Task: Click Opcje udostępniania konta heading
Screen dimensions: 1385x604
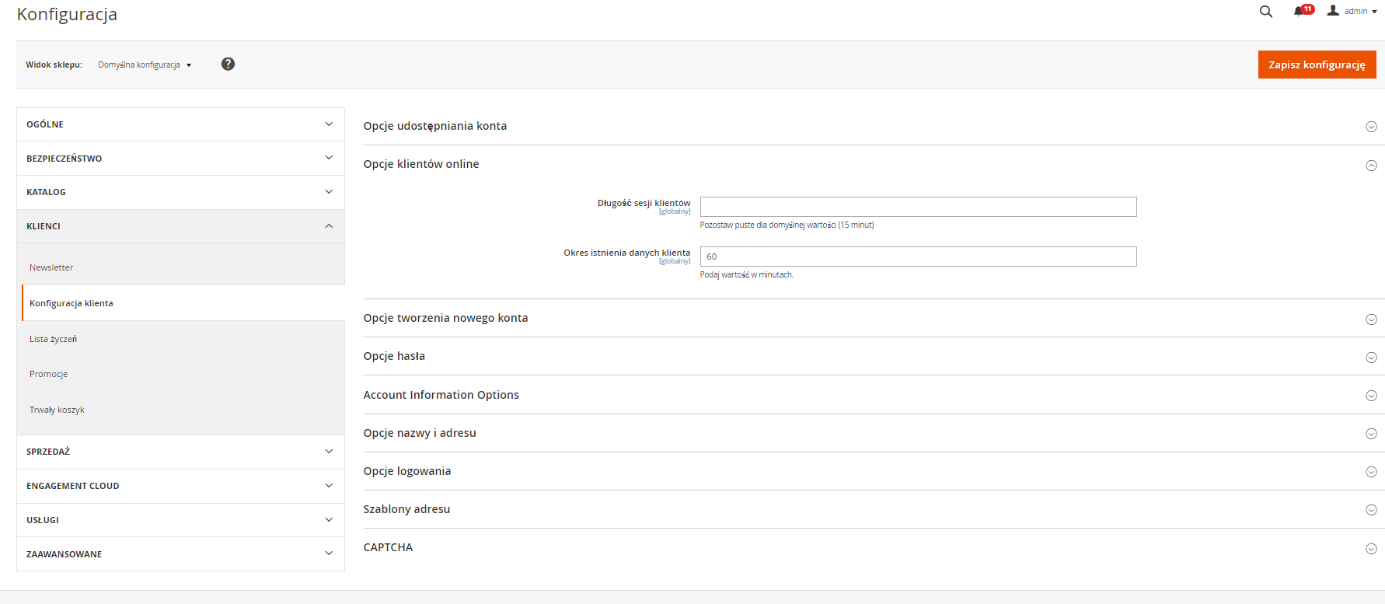Action: click(435, 126)
